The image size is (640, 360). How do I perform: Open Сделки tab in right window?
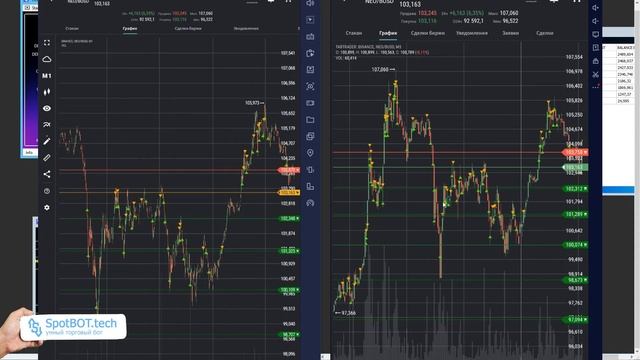point(544,33)
